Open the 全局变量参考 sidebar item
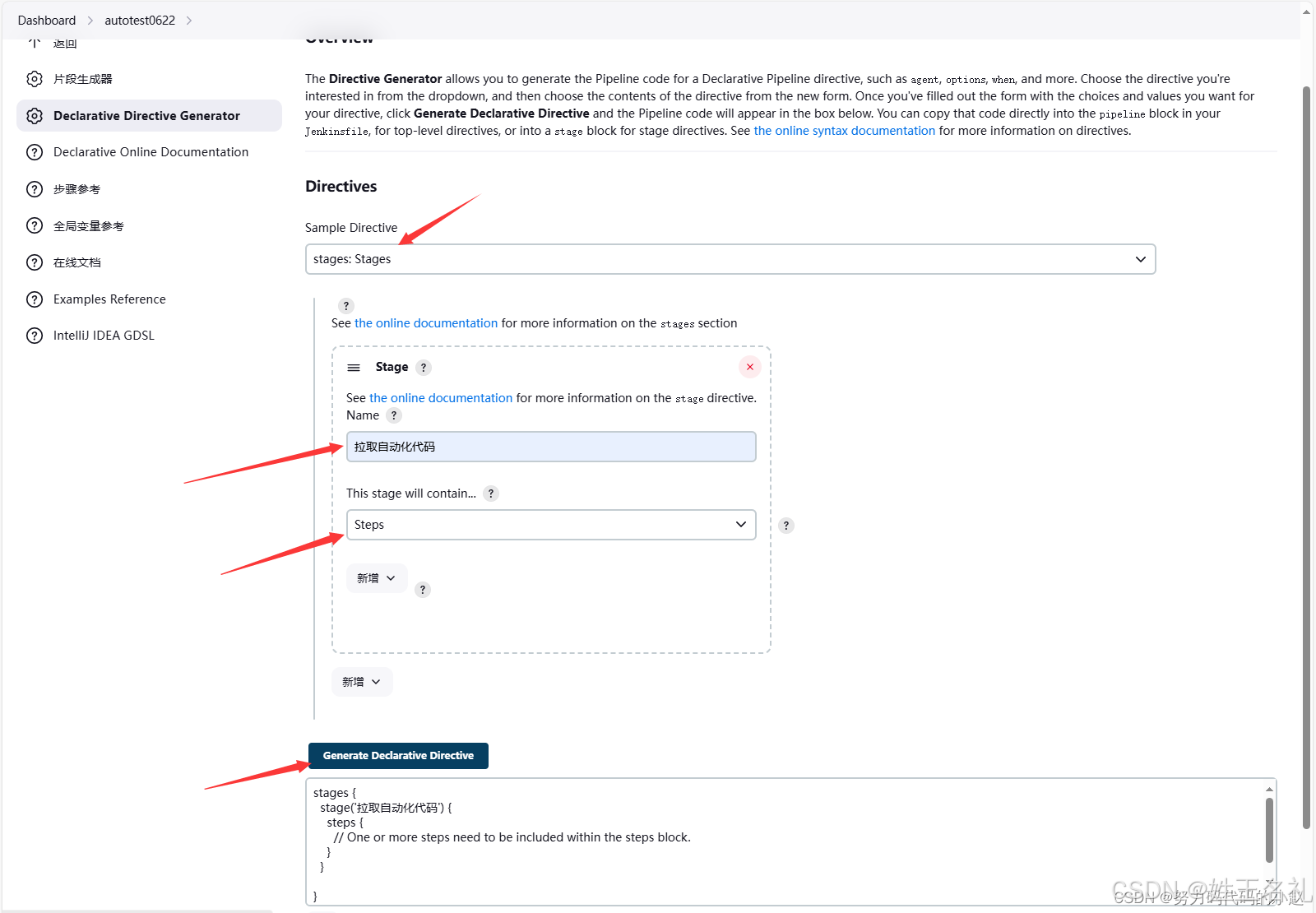Image resolution: width=1316 pixels, height=913 pixels. [x=89, y=226]
